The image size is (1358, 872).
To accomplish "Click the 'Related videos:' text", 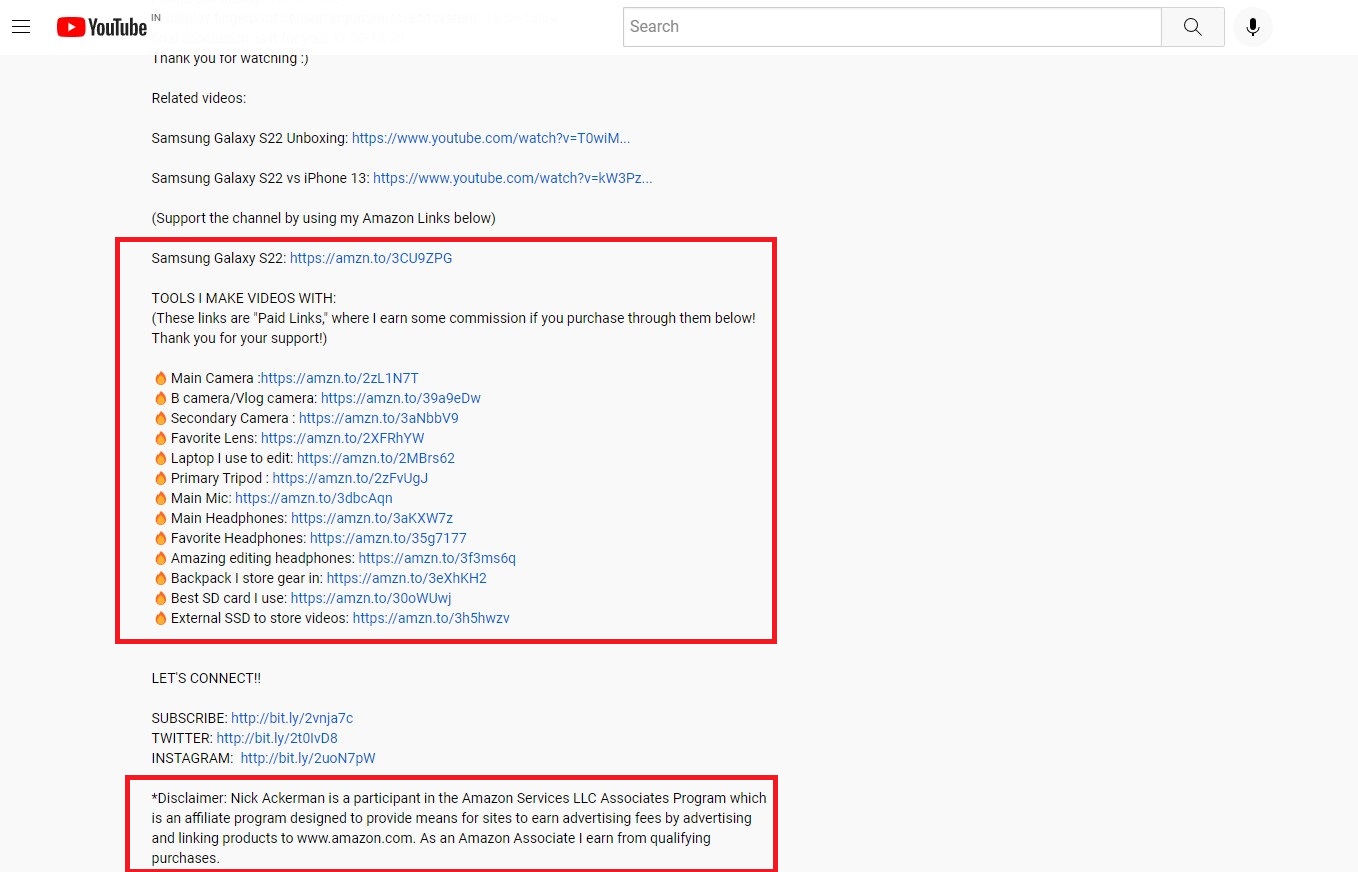I will click(199, 98).
